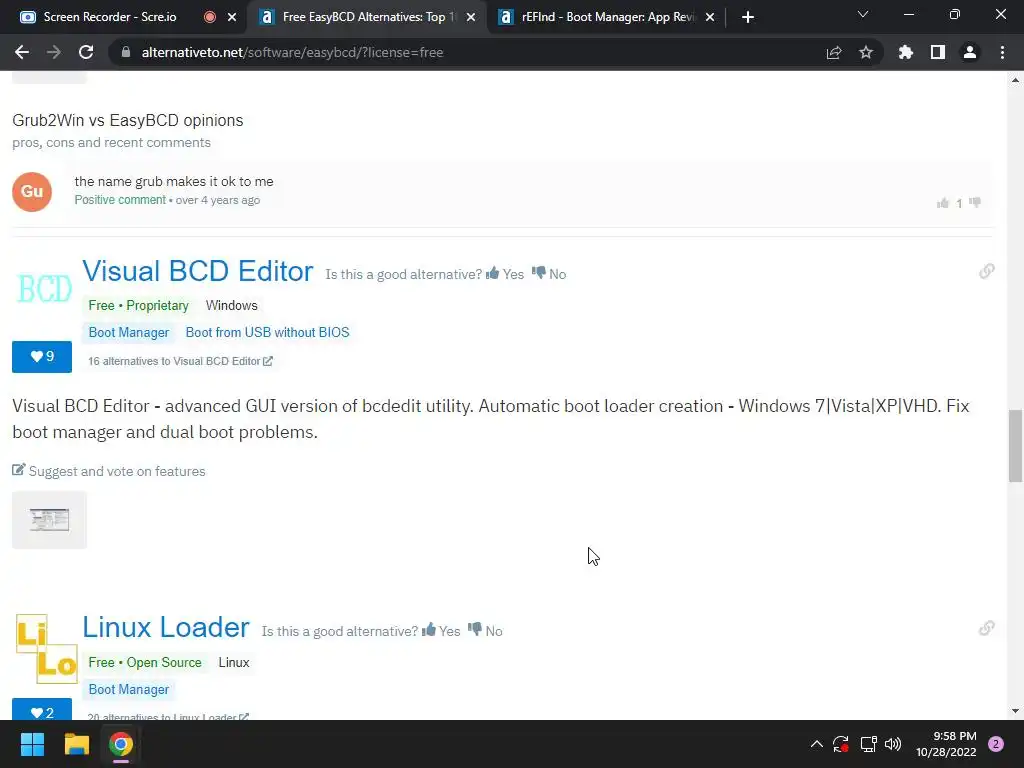Viewport: 1024px width, 768px height.
Task: Vote Yes for Linux Loader alternative
Action: [x=441, y=631]
